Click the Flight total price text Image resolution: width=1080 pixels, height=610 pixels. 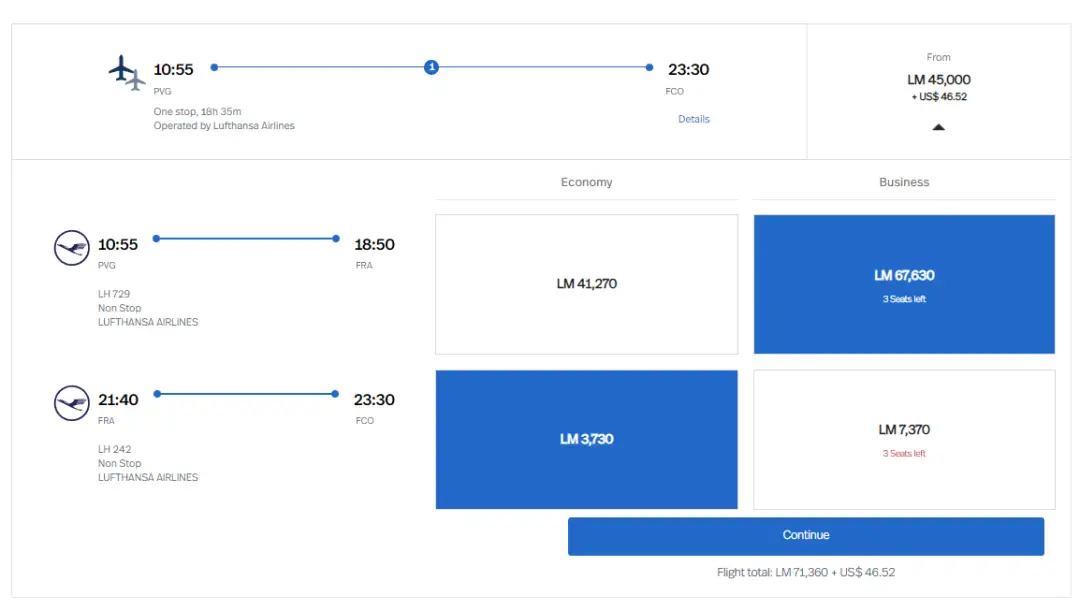pyautogui.click(x=805, y=573)
